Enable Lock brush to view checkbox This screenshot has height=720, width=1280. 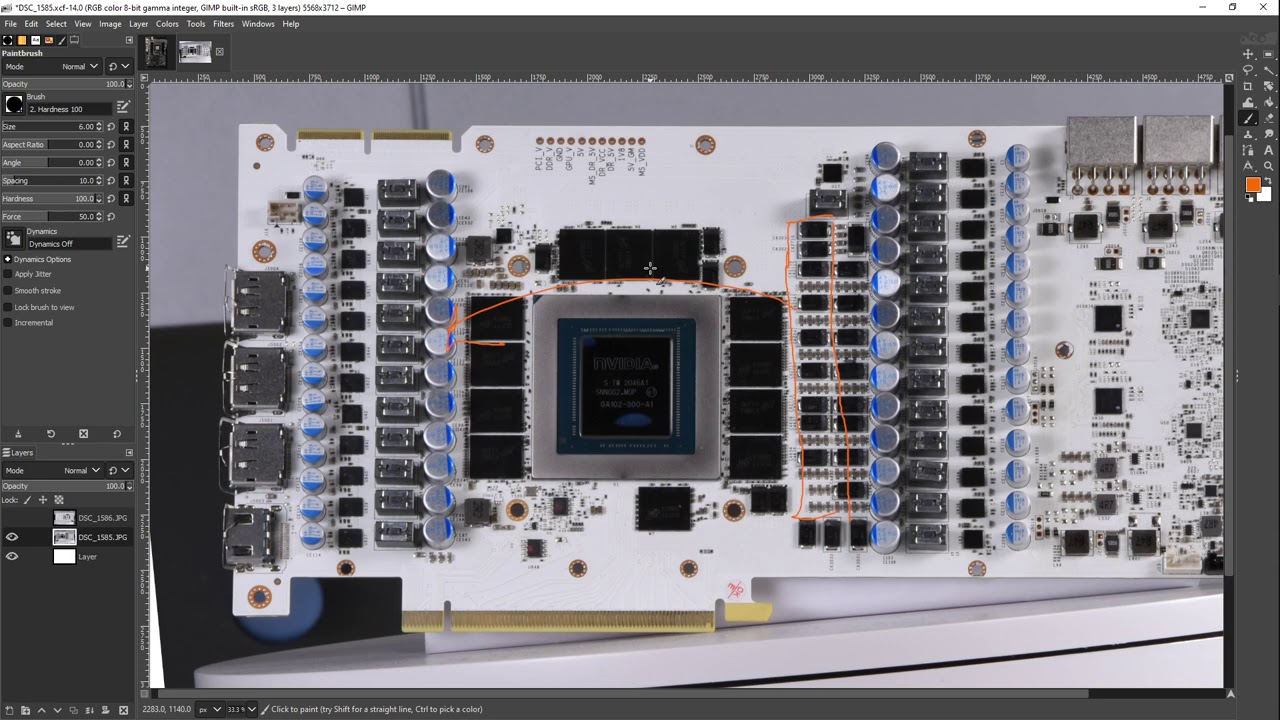(8, 307)
